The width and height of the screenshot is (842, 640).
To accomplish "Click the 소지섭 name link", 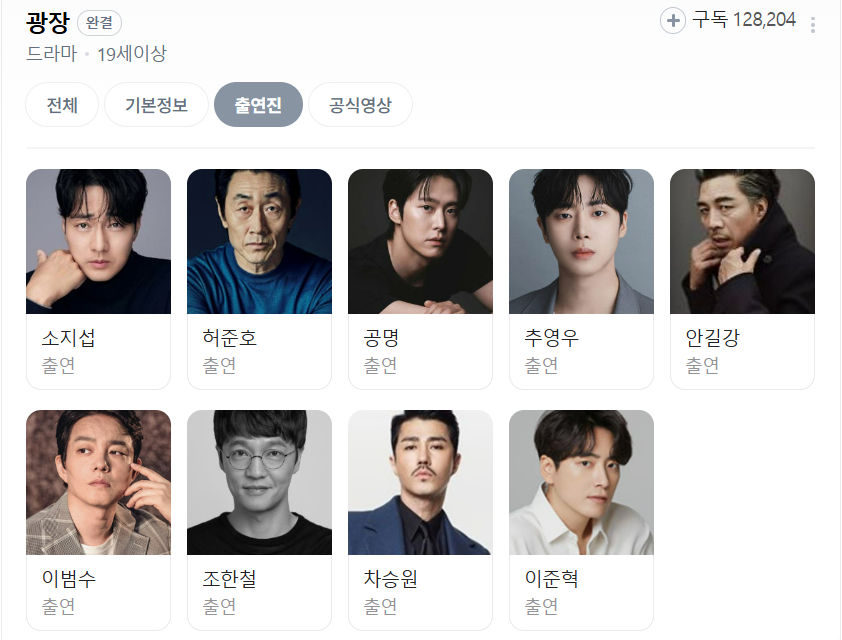I will click(x=69, y=338).
